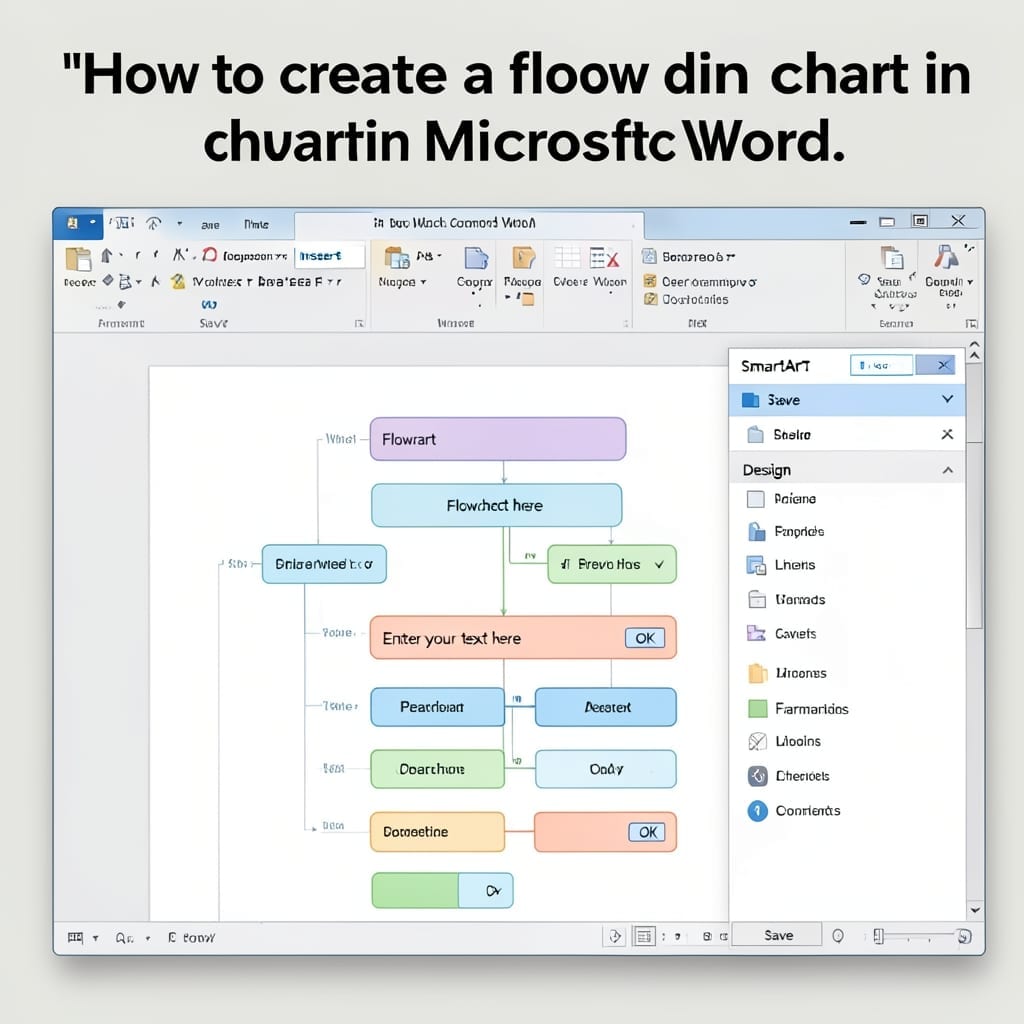
Task: Click the Wicon table delete icon
Action: pyautogui.click(x=604, y=258)
